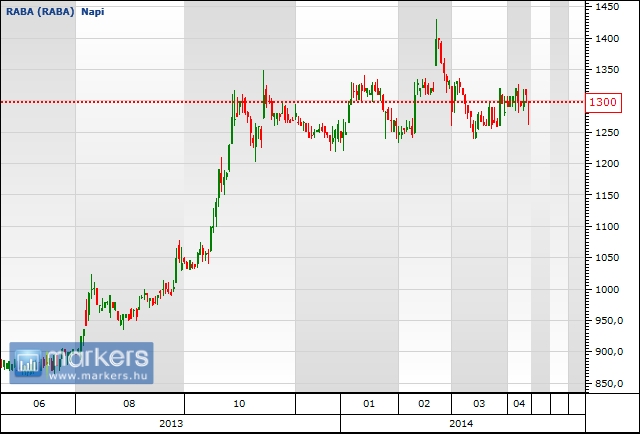Click the 2014 year label
The height and width of the screenshot is (434, 640).
click(461, 423)
